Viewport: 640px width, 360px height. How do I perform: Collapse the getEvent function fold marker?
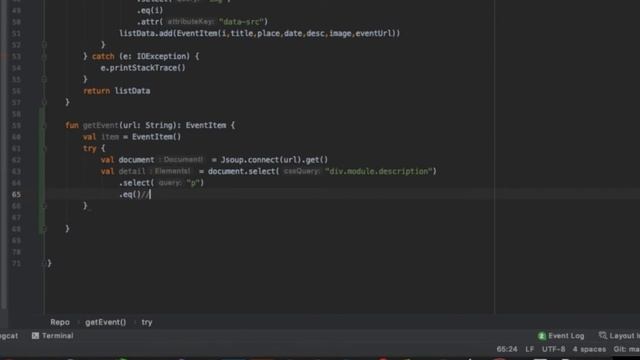pyautogui.click(x=44, y=125)
